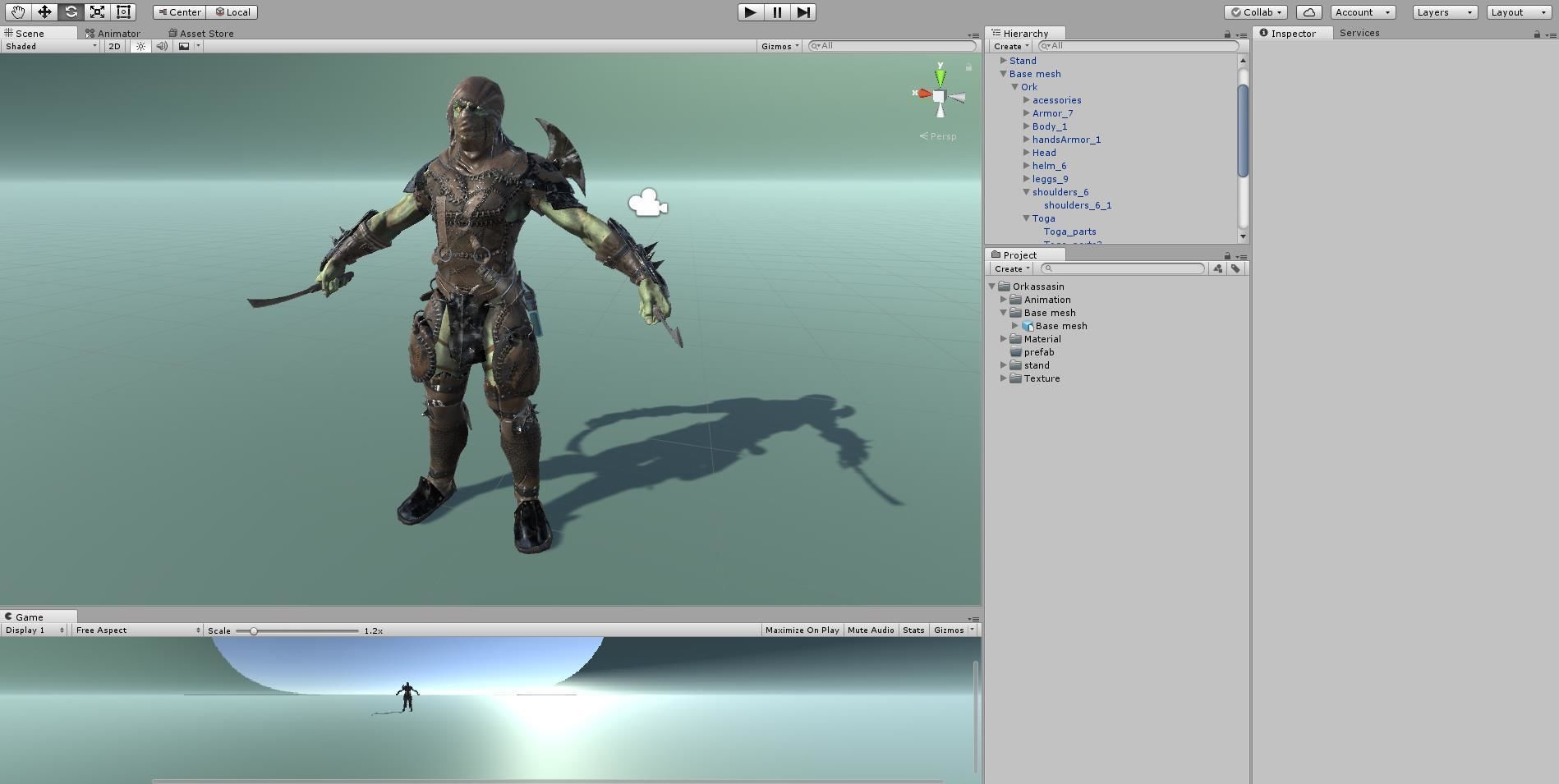Select the Rotate tool
This screenshot has height=784, width=1559.
click(x=71, y=12)
